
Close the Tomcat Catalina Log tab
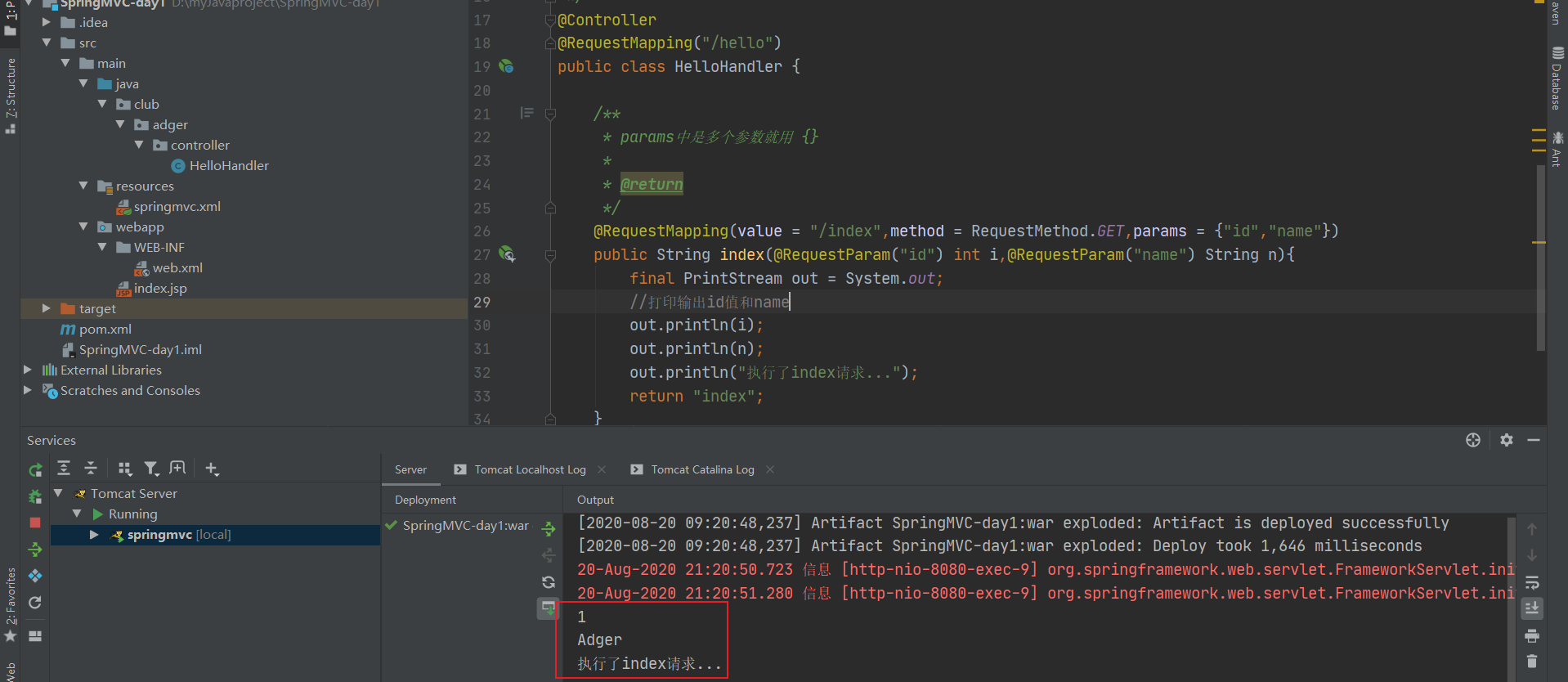point(770,469)
